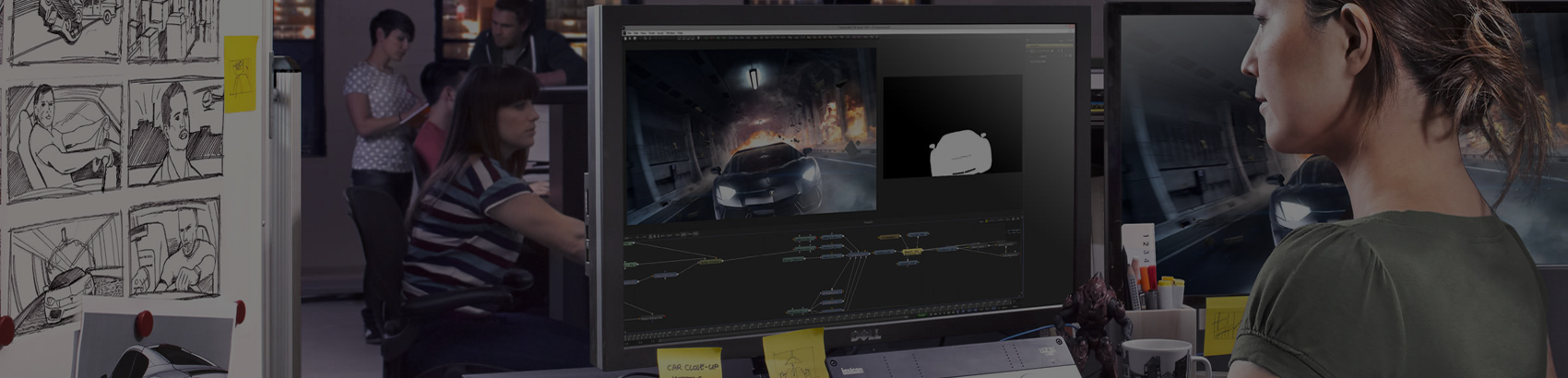
Task: Open the Window menu
Action: tap(671, 33)
